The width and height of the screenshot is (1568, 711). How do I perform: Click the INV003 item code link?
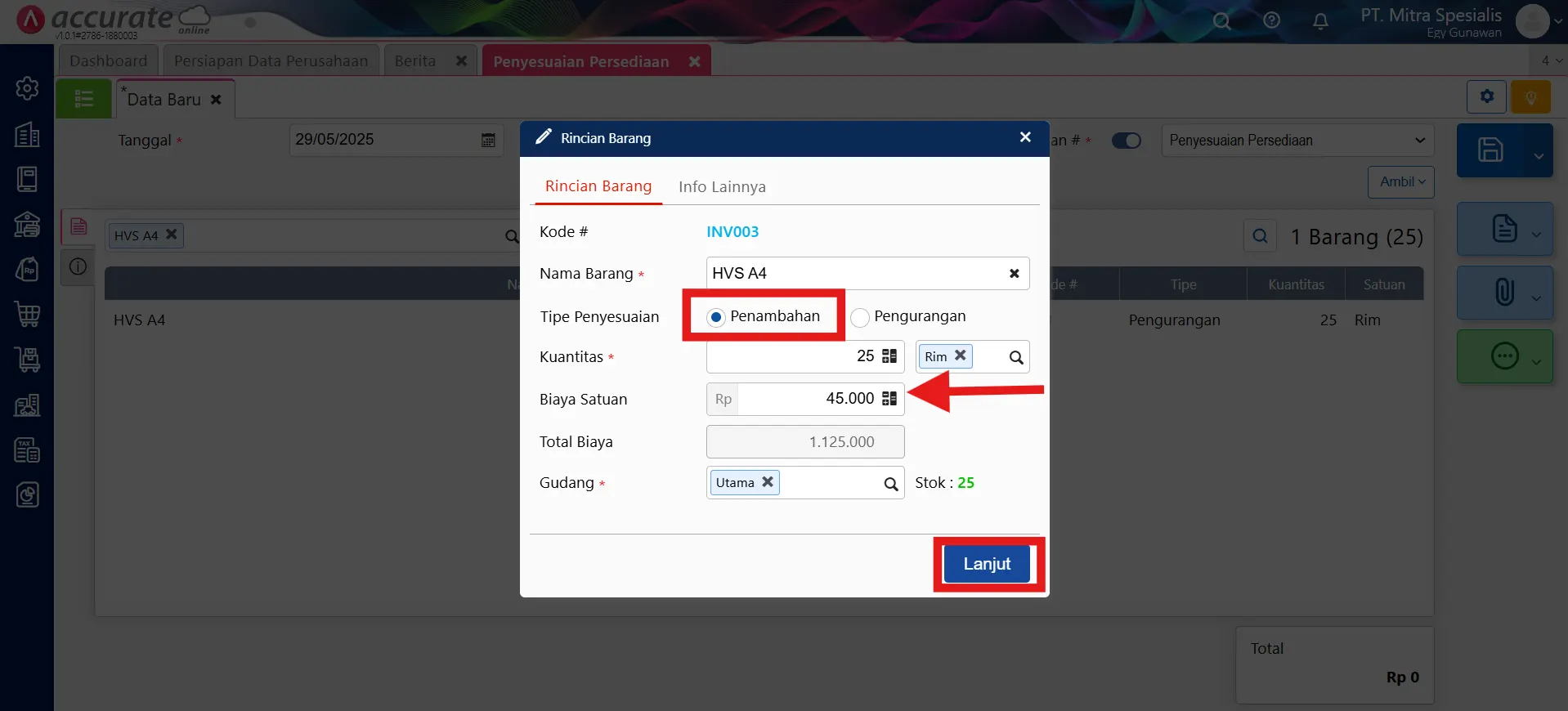(x=732, y=232)
